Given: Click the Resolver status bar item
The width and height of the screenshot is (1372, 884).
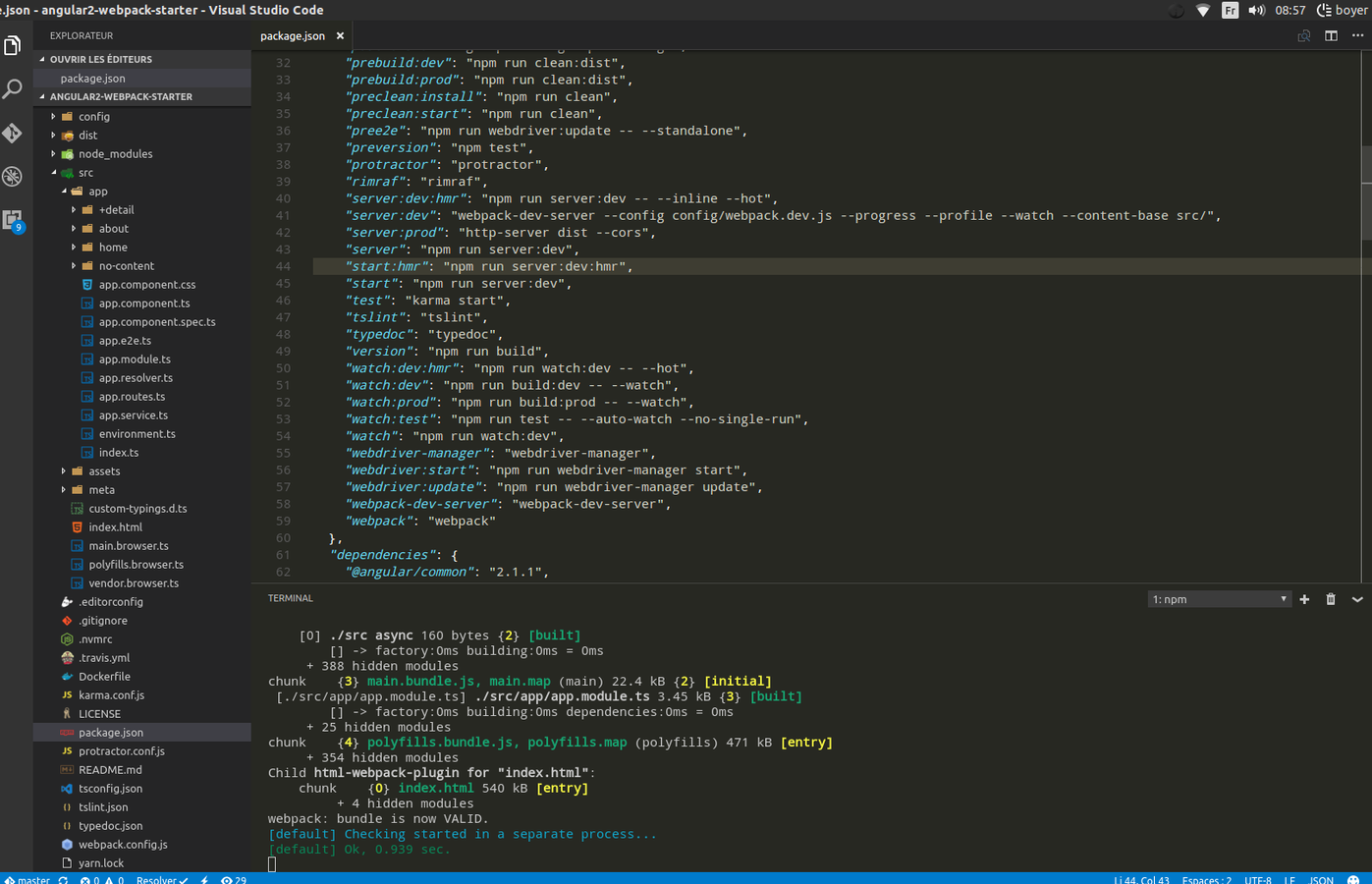Looking at the screenshot, I should [x=162, y=879].
